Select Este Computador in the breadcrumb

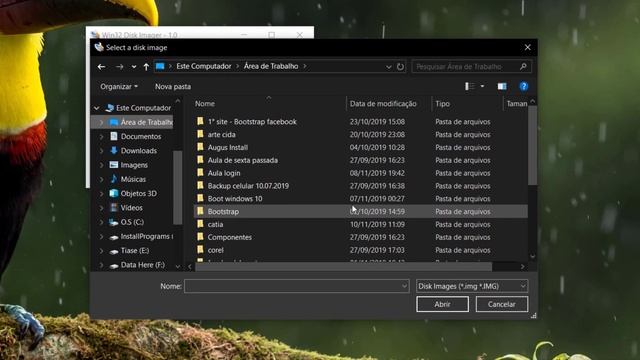click(x=204, y=66)
